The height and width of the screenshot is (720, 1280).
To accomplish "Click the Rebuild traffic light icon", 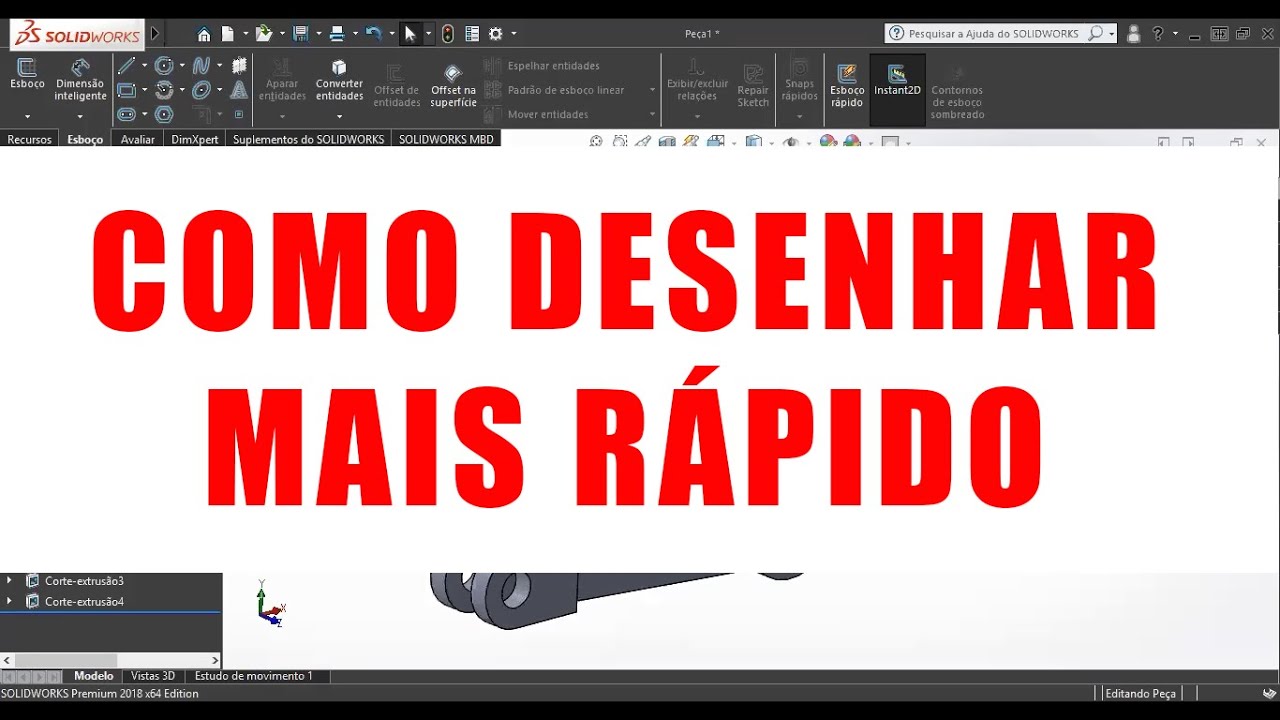I will 448,34.
